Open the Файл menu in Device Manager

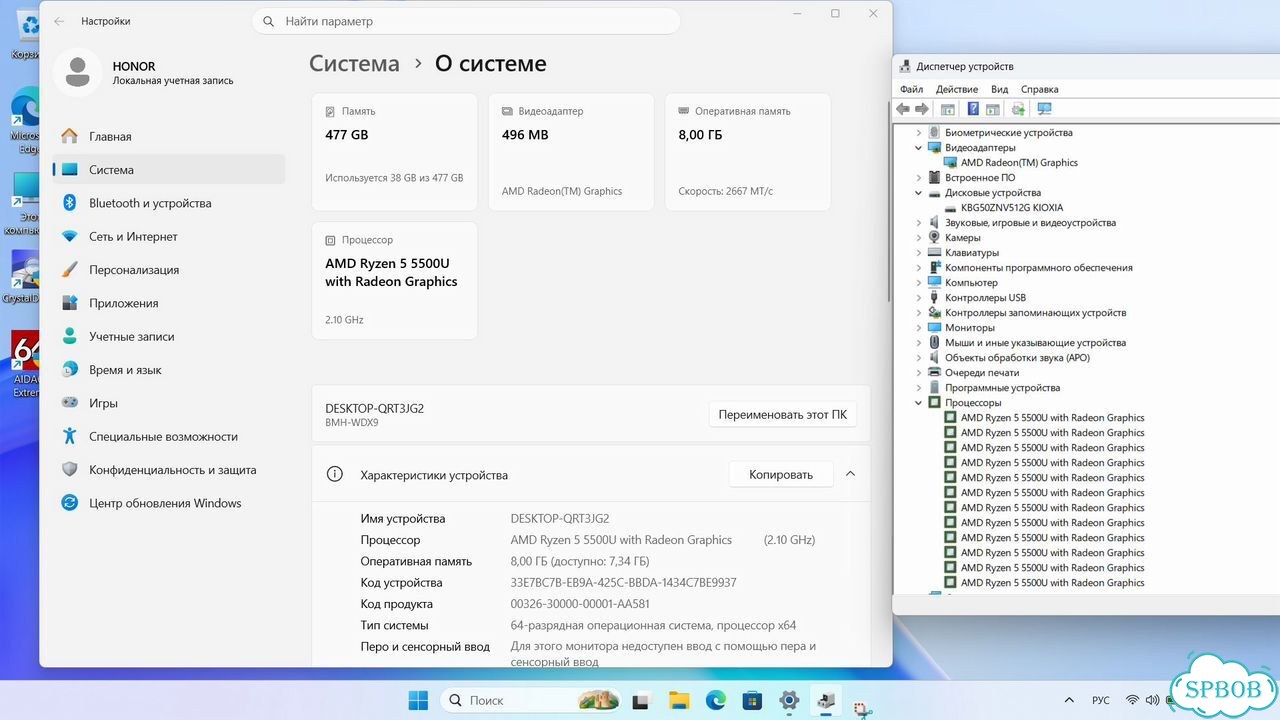911,89
